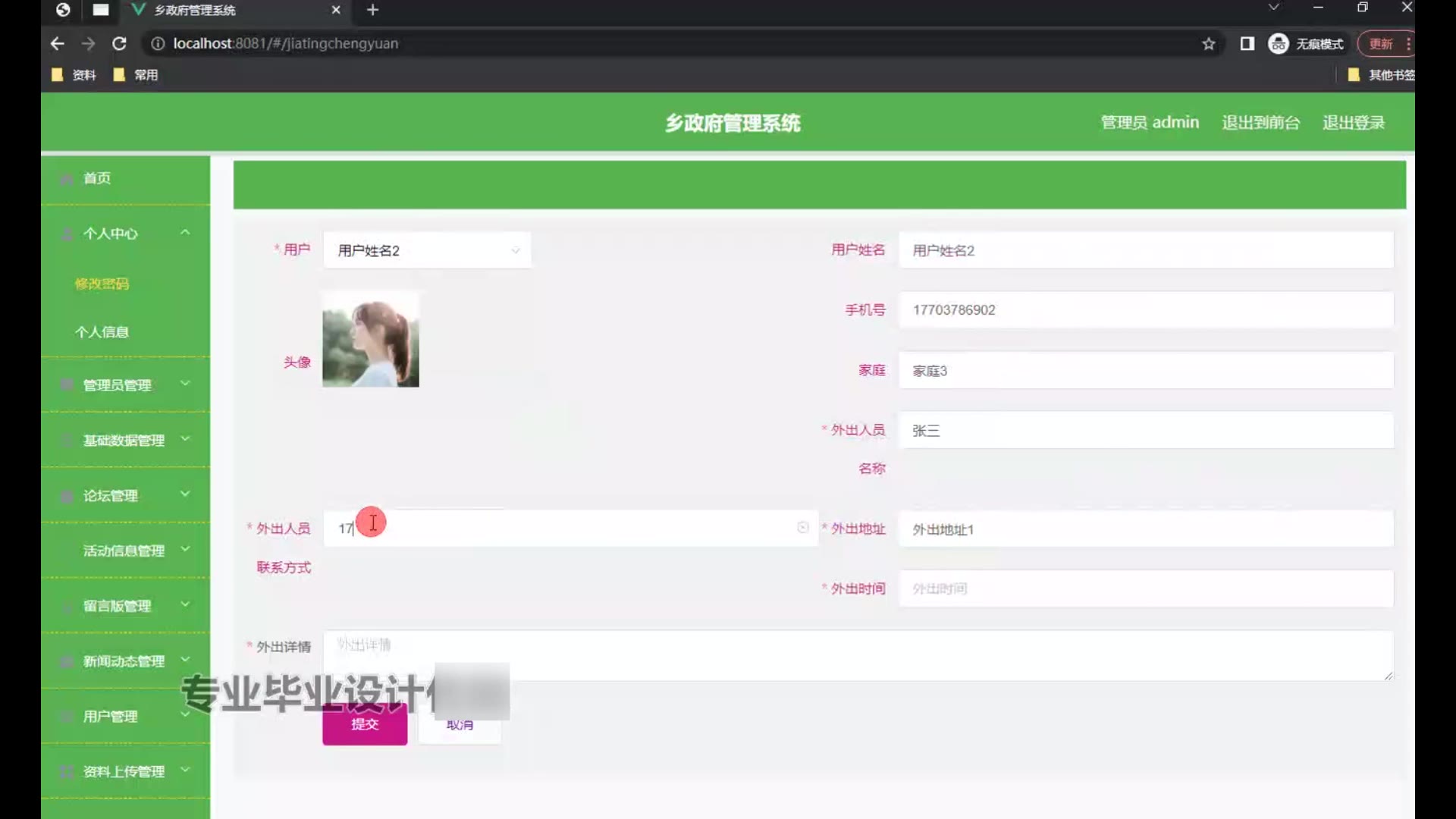This screenshot has width=1456, height=819.
Task: Open the 用户 dropdown showing 用户姓名2
Action: click(x=427, y=250)
